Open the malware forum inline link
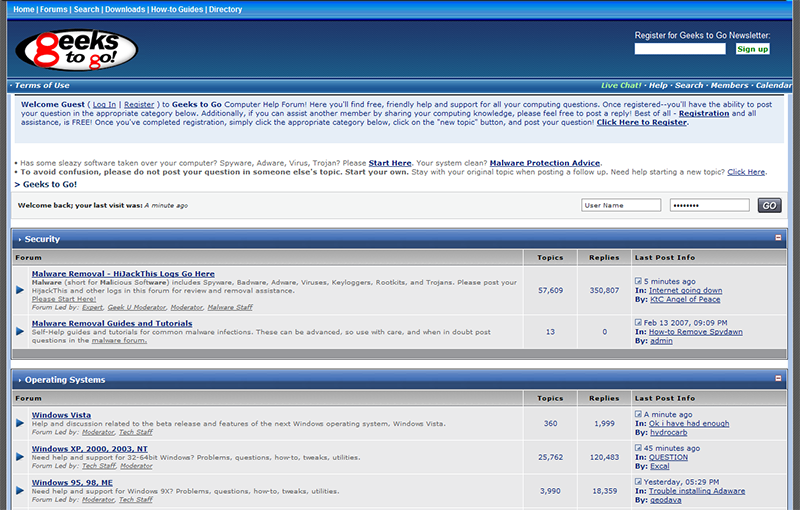Screen dimensions: 800x510 [x=119, y=340]
